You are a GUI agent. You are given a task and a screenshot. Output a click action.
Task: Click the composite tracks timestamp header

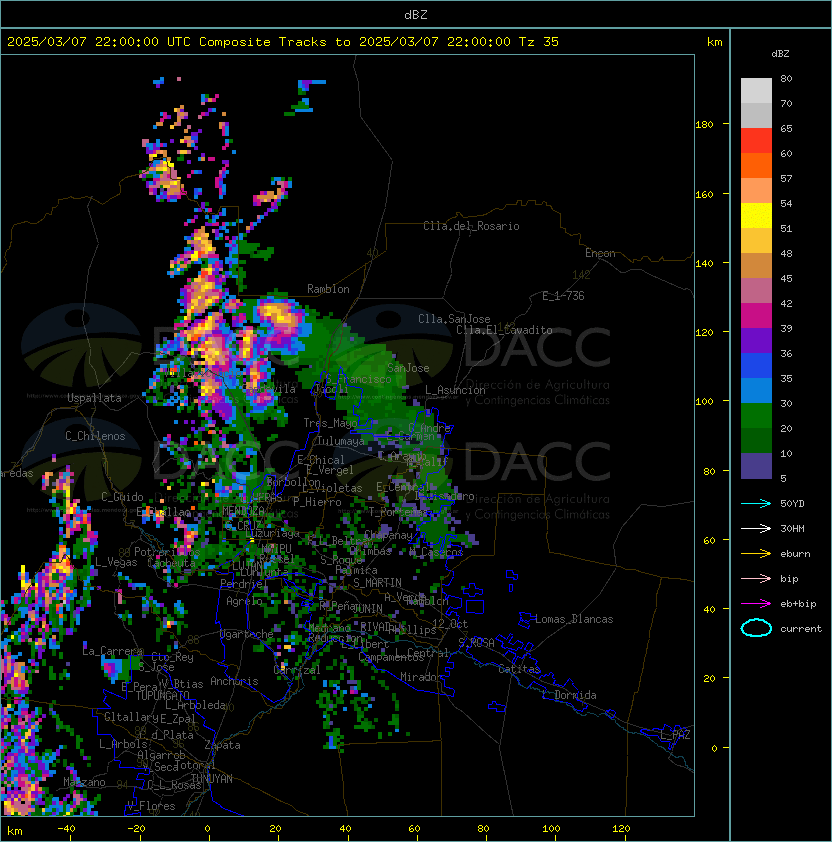pos(283,42)
